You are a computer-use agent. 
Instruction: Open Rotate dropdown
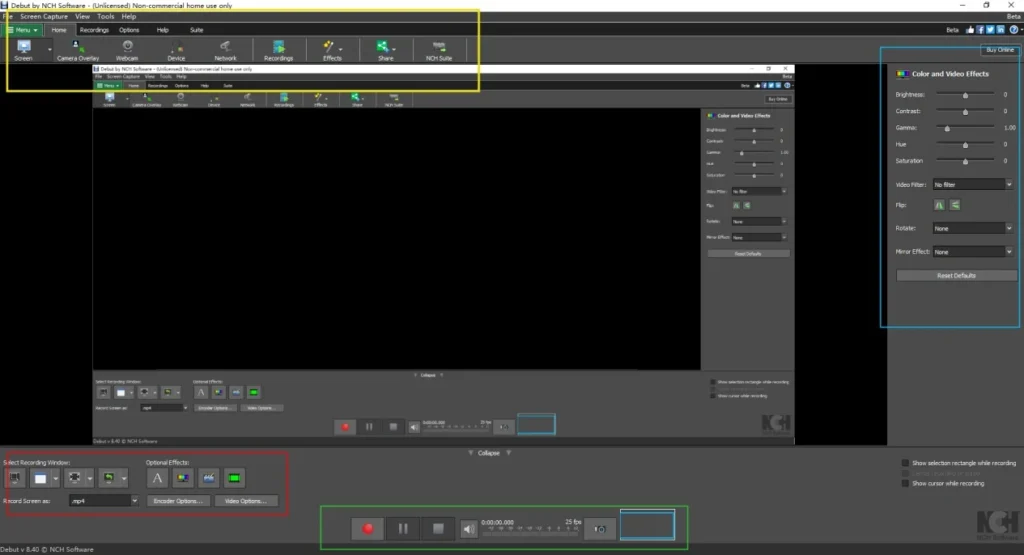(972, 229)
